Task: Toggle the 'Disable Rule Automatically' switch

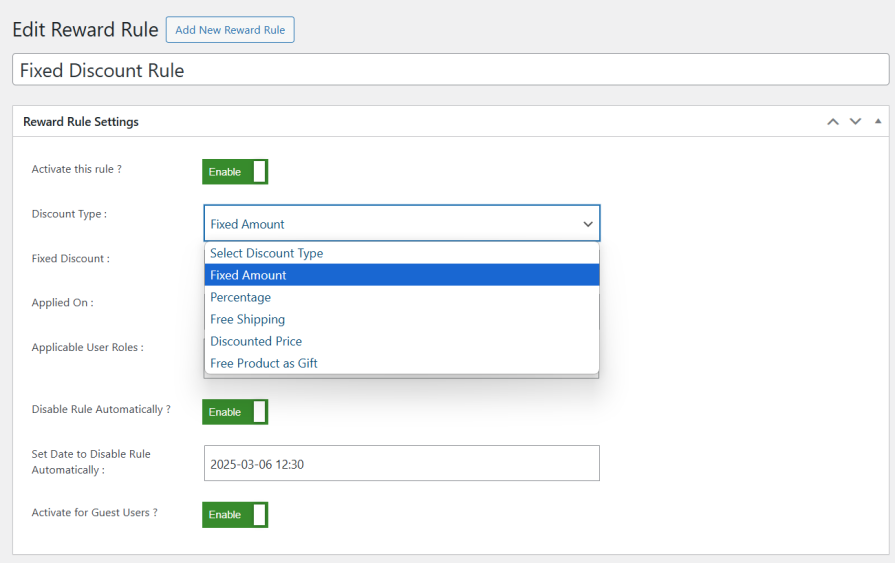Action: [x=235, y=412]
